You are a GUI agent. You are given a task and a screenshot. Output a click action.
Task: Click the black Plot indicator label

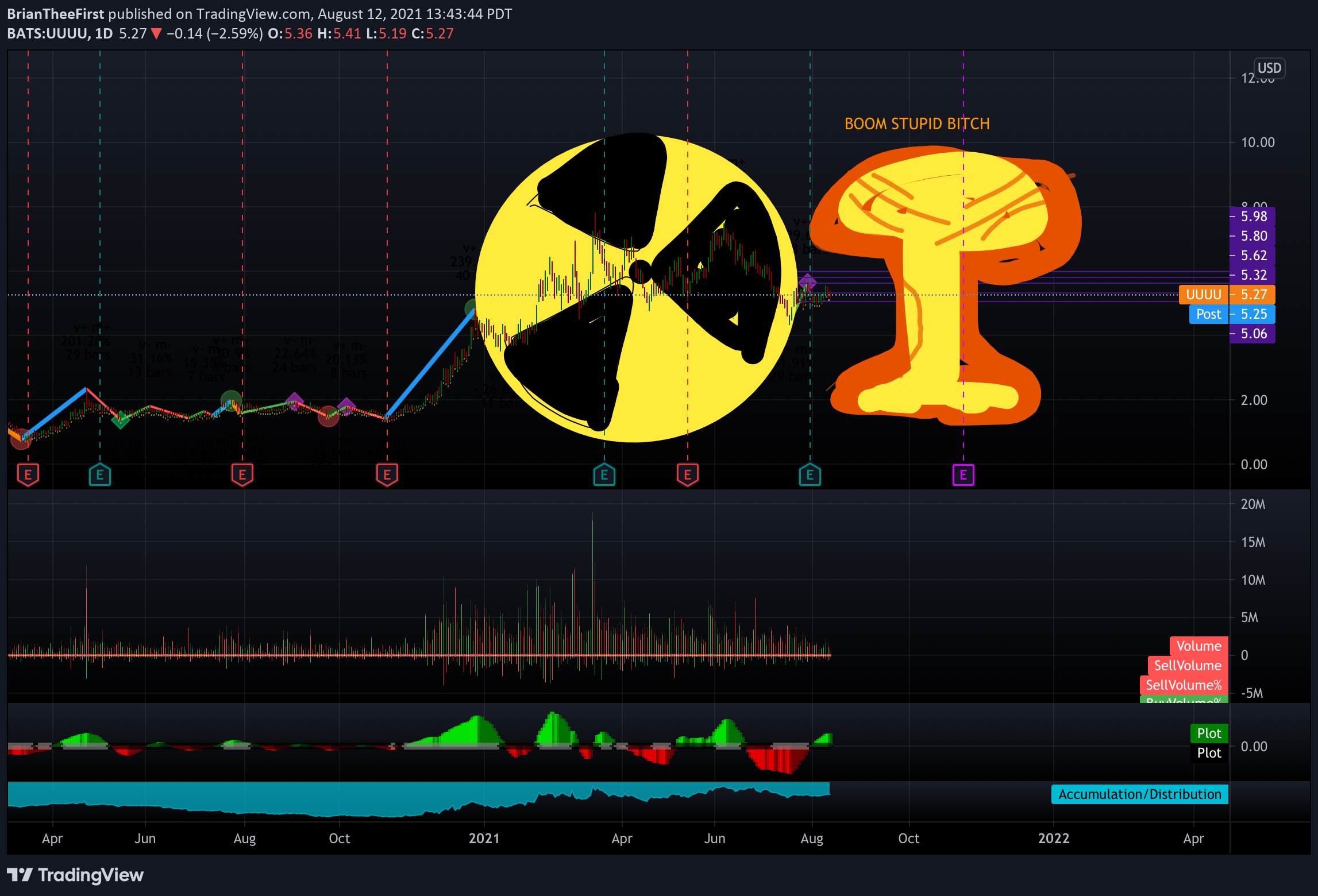tap(1209, 753)
